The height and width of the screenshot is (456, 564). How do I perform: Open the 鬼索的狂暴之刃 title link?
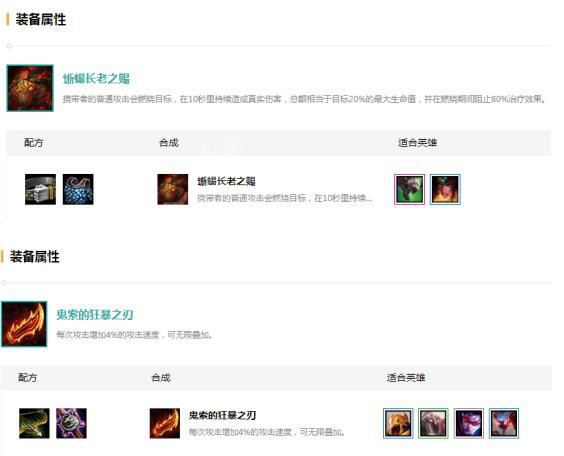(95, 315)
